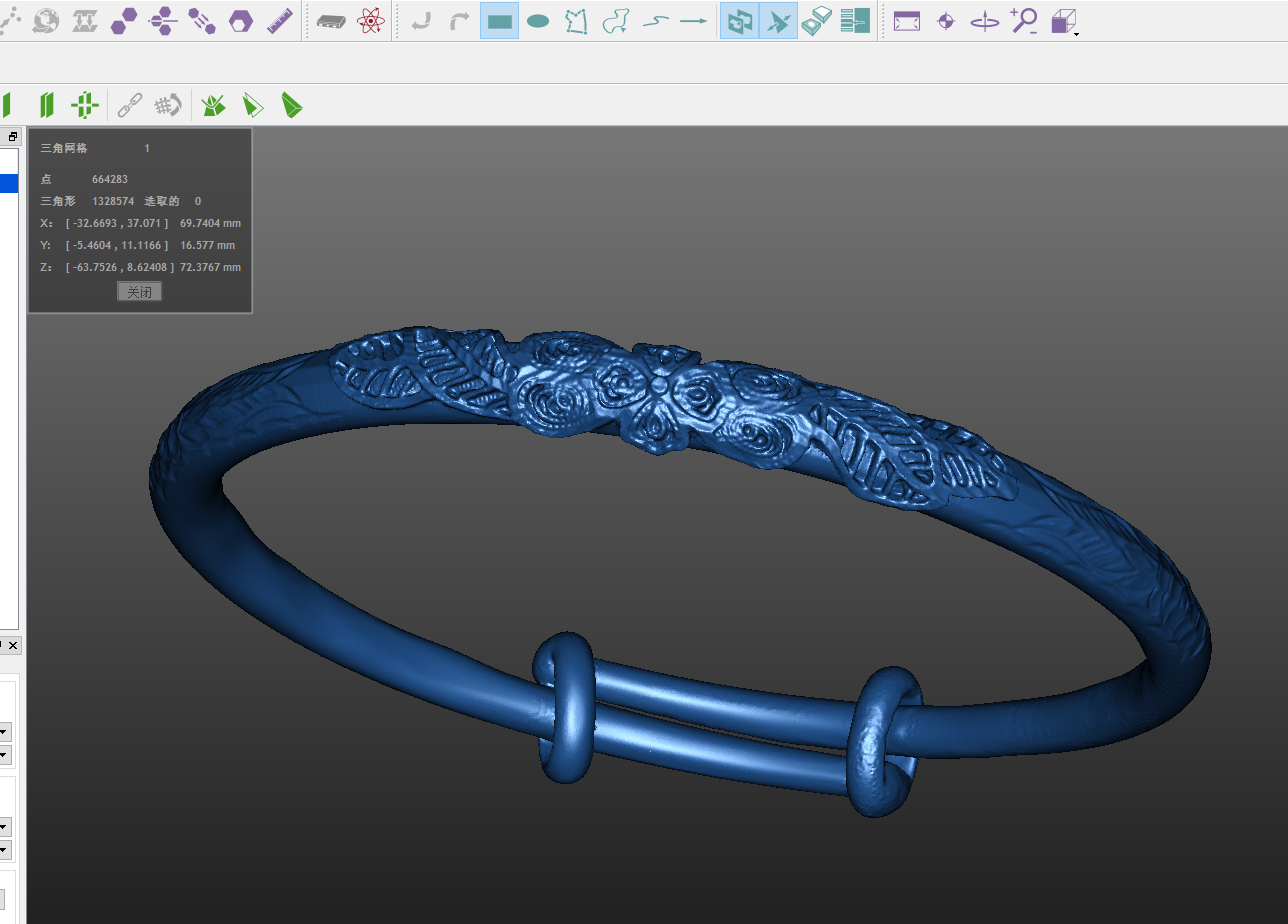
Task: Click the green cross-plane alignment icon
Action: (85, 104)
